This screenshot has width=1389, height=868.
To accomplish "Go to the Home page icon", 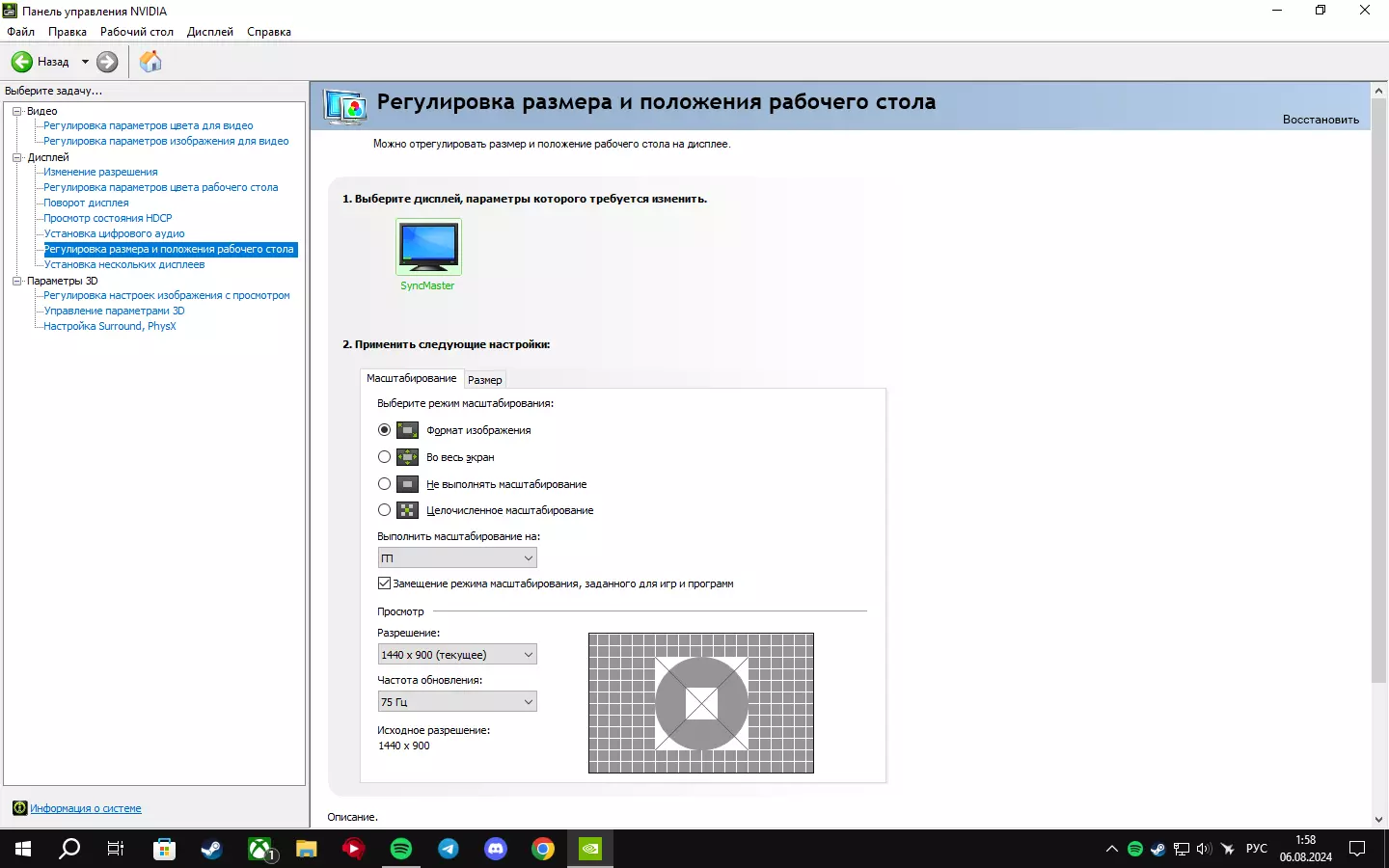I will pos(150,62).
